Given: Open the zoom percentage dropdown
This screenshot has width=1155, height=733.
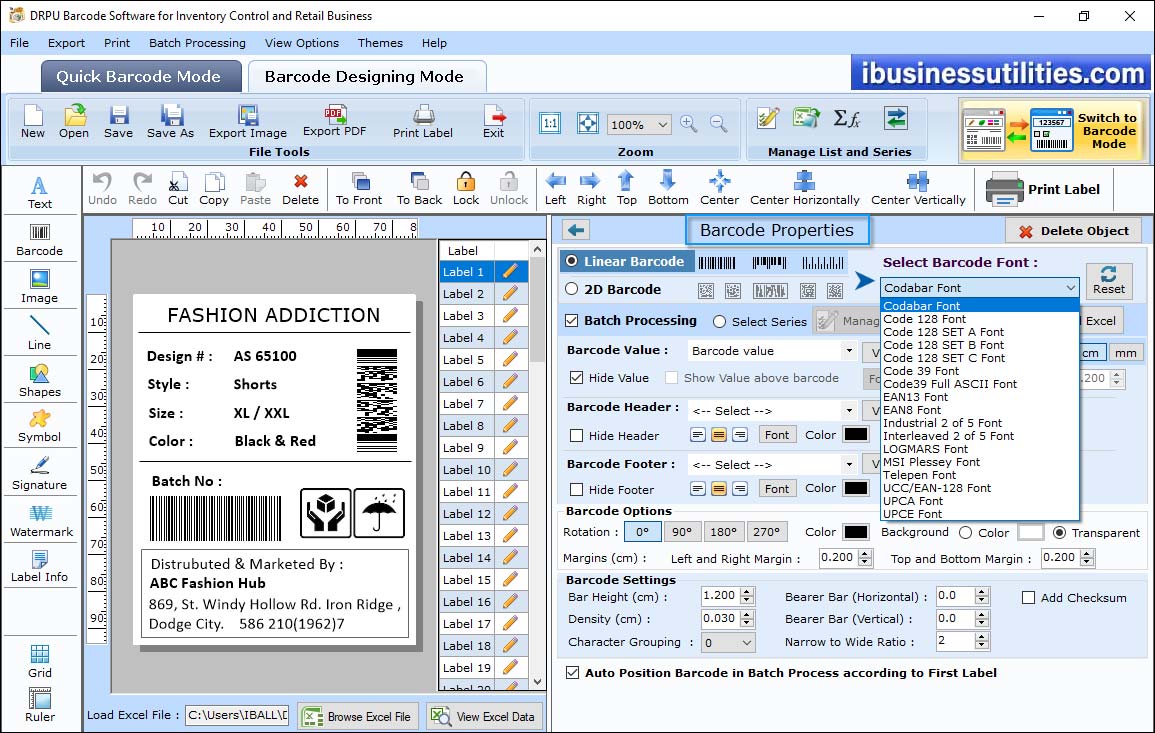Looking at the screenshot, I should [662, 124].
